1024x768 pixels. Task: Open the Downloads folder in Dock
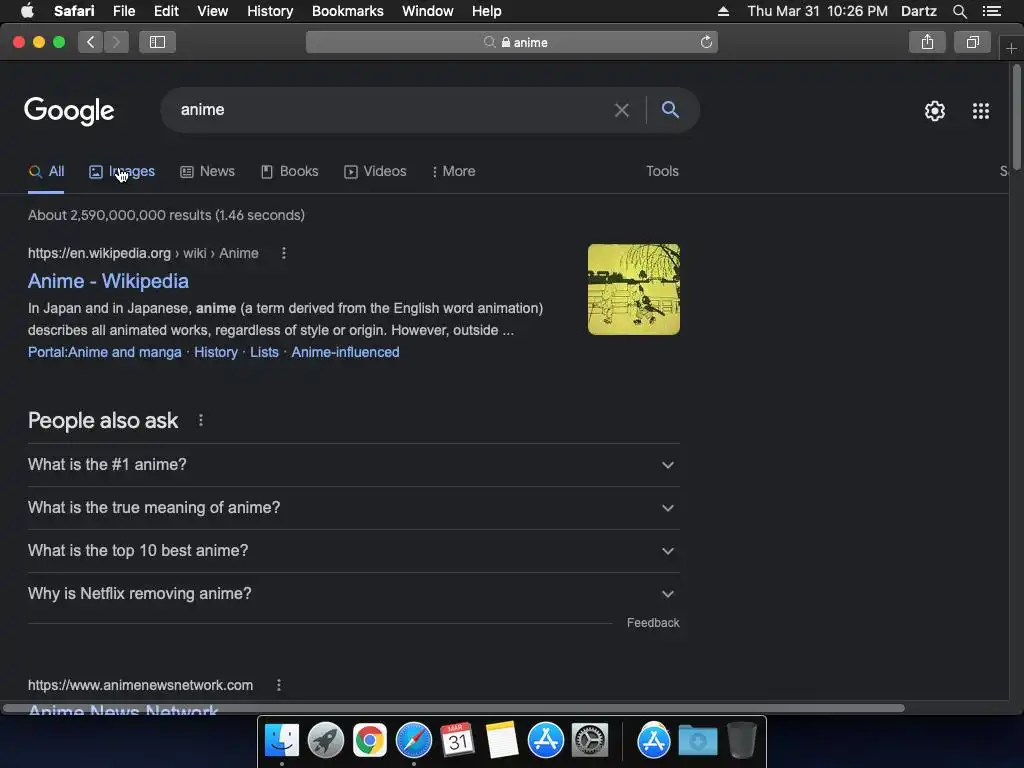click(697, 741)
